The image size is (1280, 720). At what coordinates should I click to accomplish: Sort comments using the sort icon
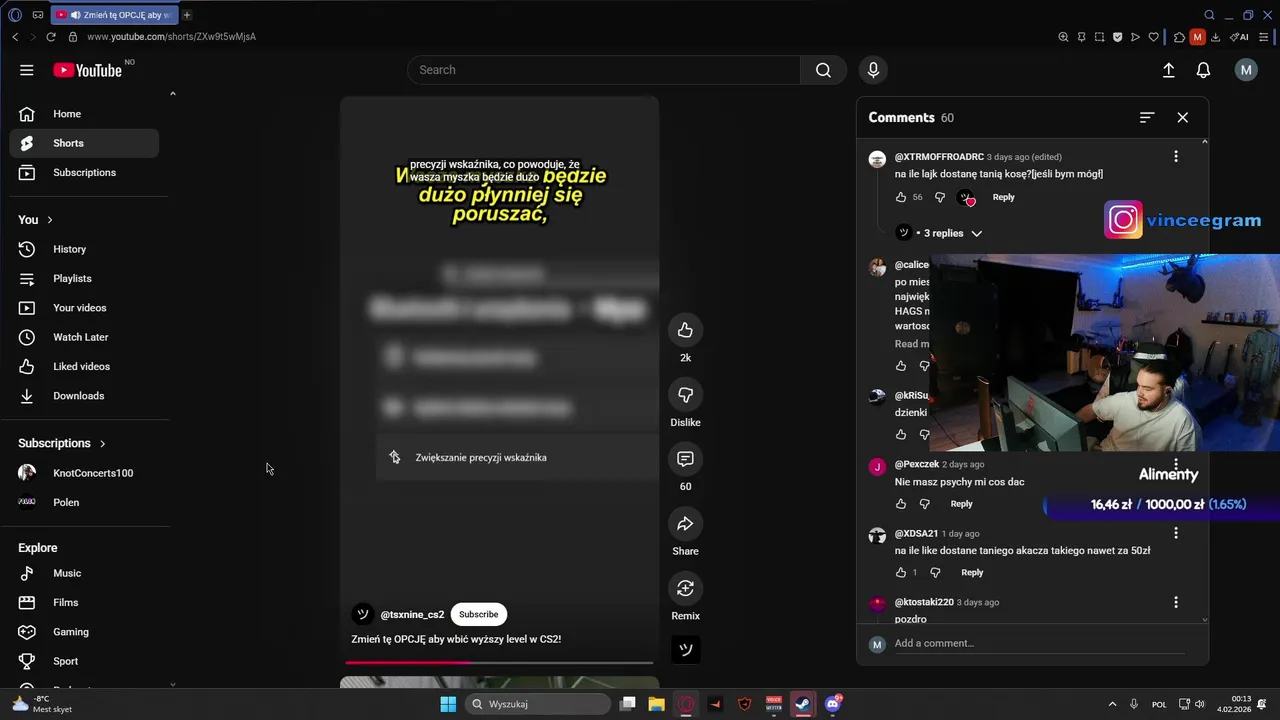(1147, 118)
